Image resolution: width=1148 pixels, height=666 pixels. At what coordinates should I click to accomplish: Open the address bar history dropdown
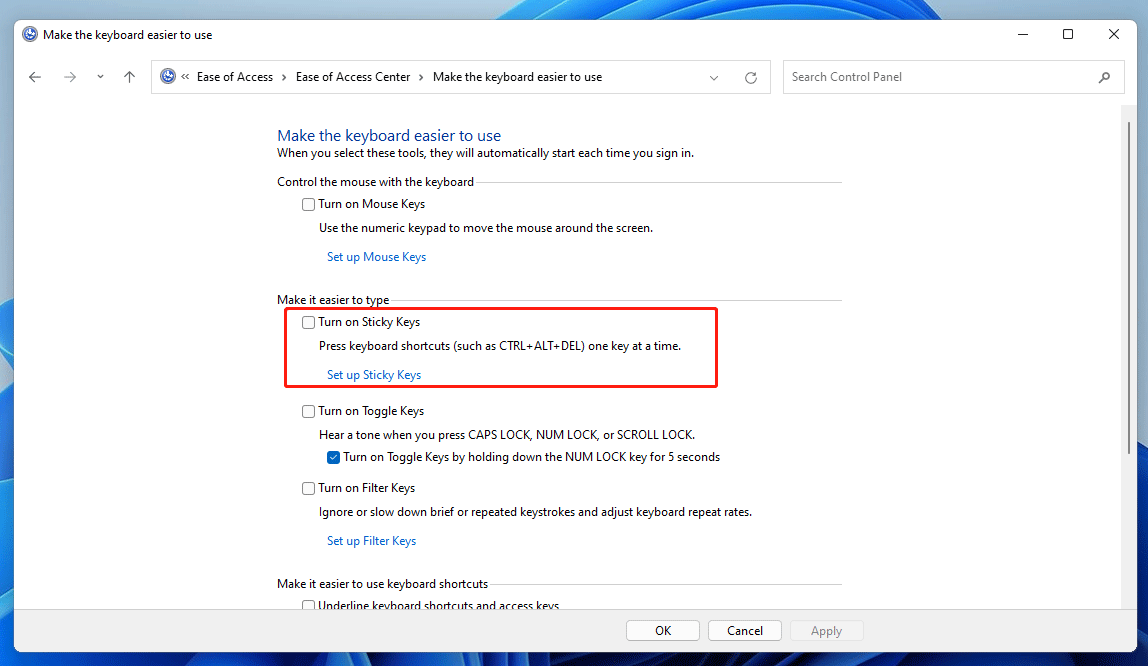[714, 78]
